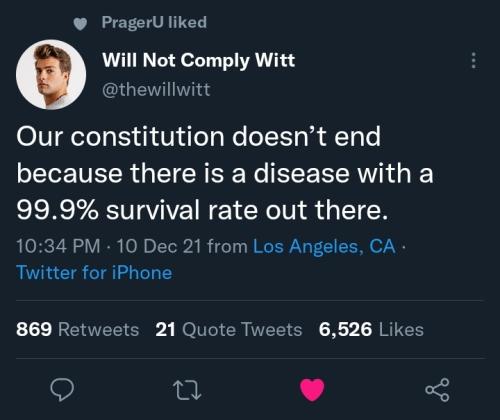
Task: Click the @thewillwitt handle
Action: tap(156, 89)
